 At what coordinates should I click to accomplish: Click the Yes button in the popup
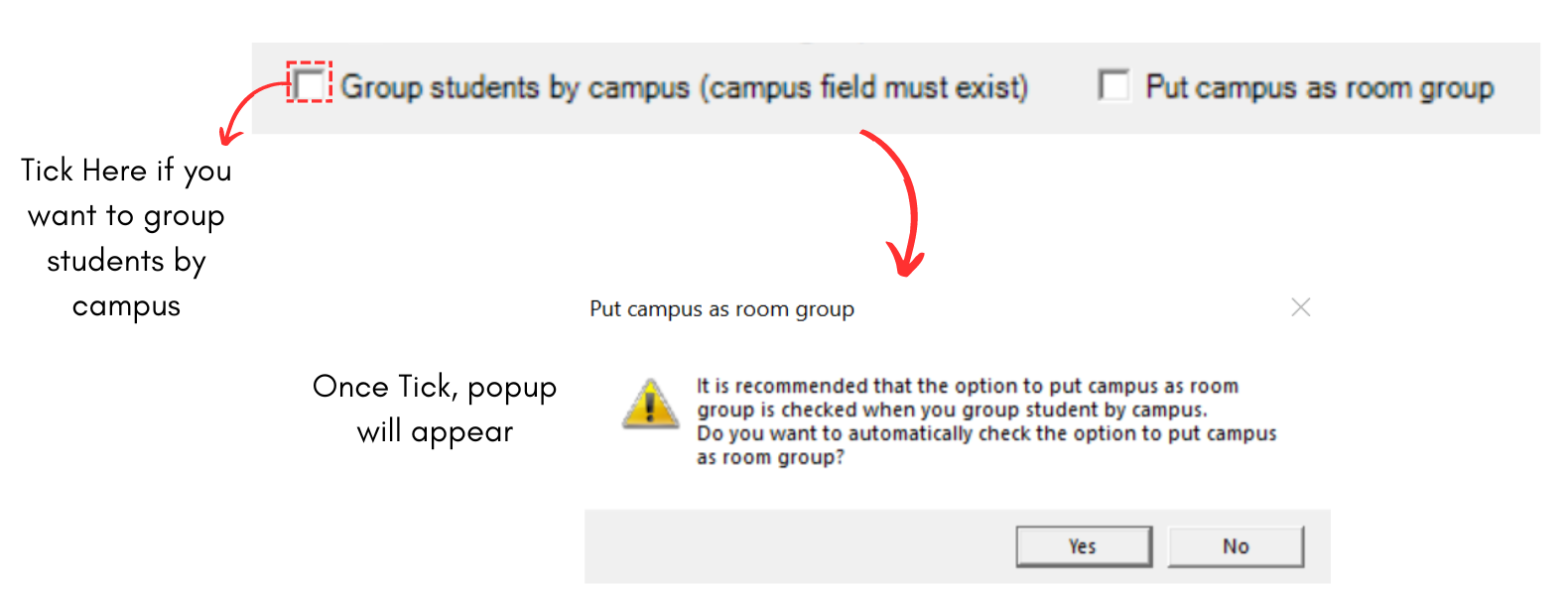click(x=1083, y=546)
